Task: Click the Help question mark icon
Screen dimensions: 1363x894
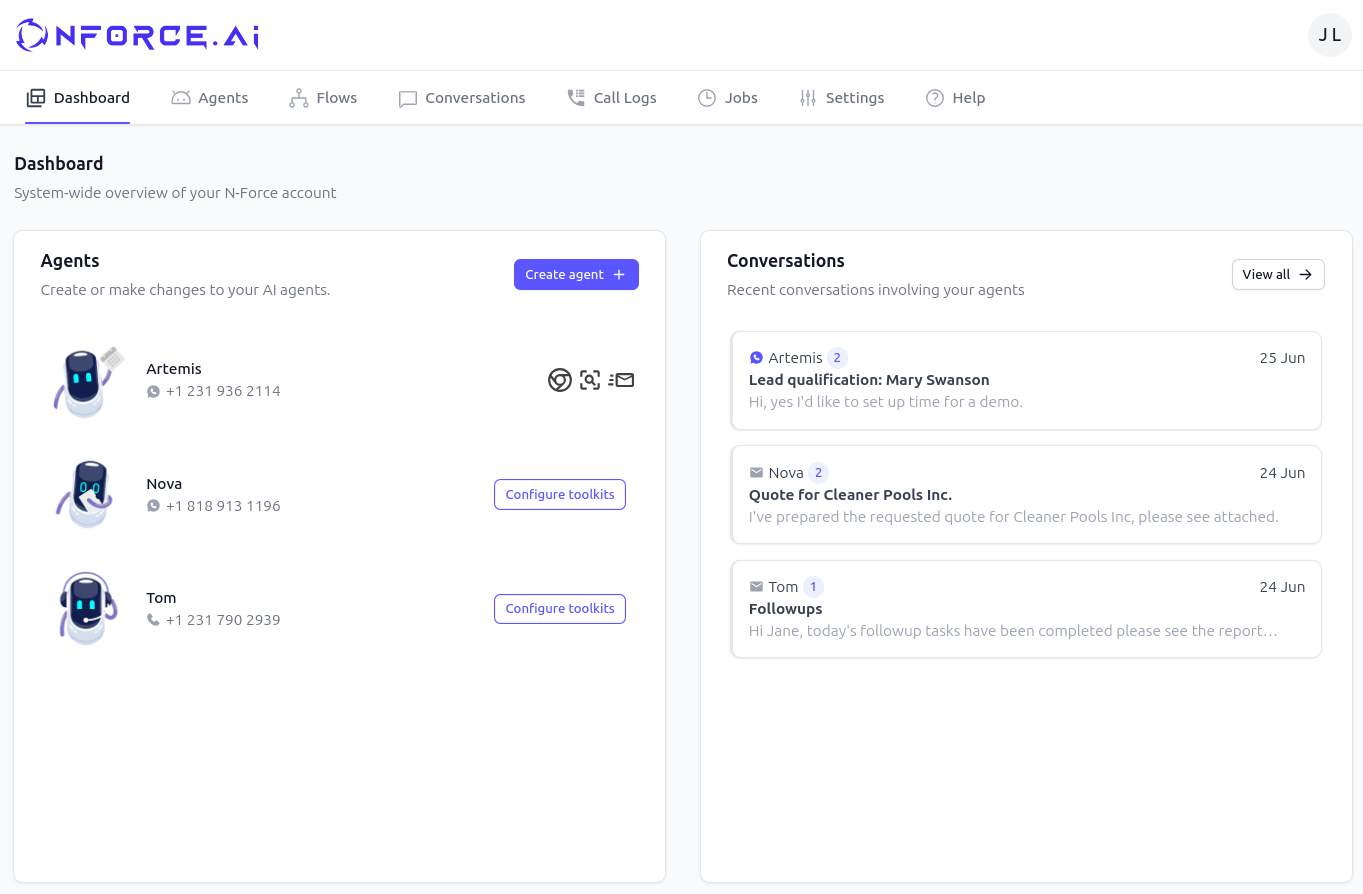Action: (x=933, y=97)
